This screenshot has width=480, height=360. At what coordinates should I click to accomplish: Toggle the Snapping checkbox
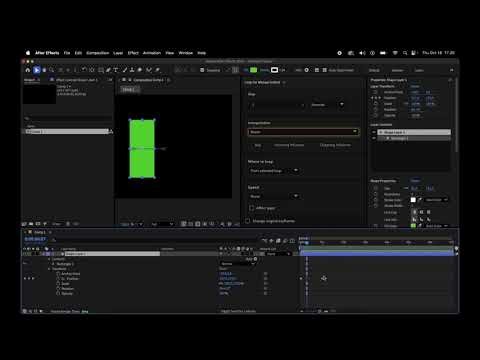click(202, 70)
